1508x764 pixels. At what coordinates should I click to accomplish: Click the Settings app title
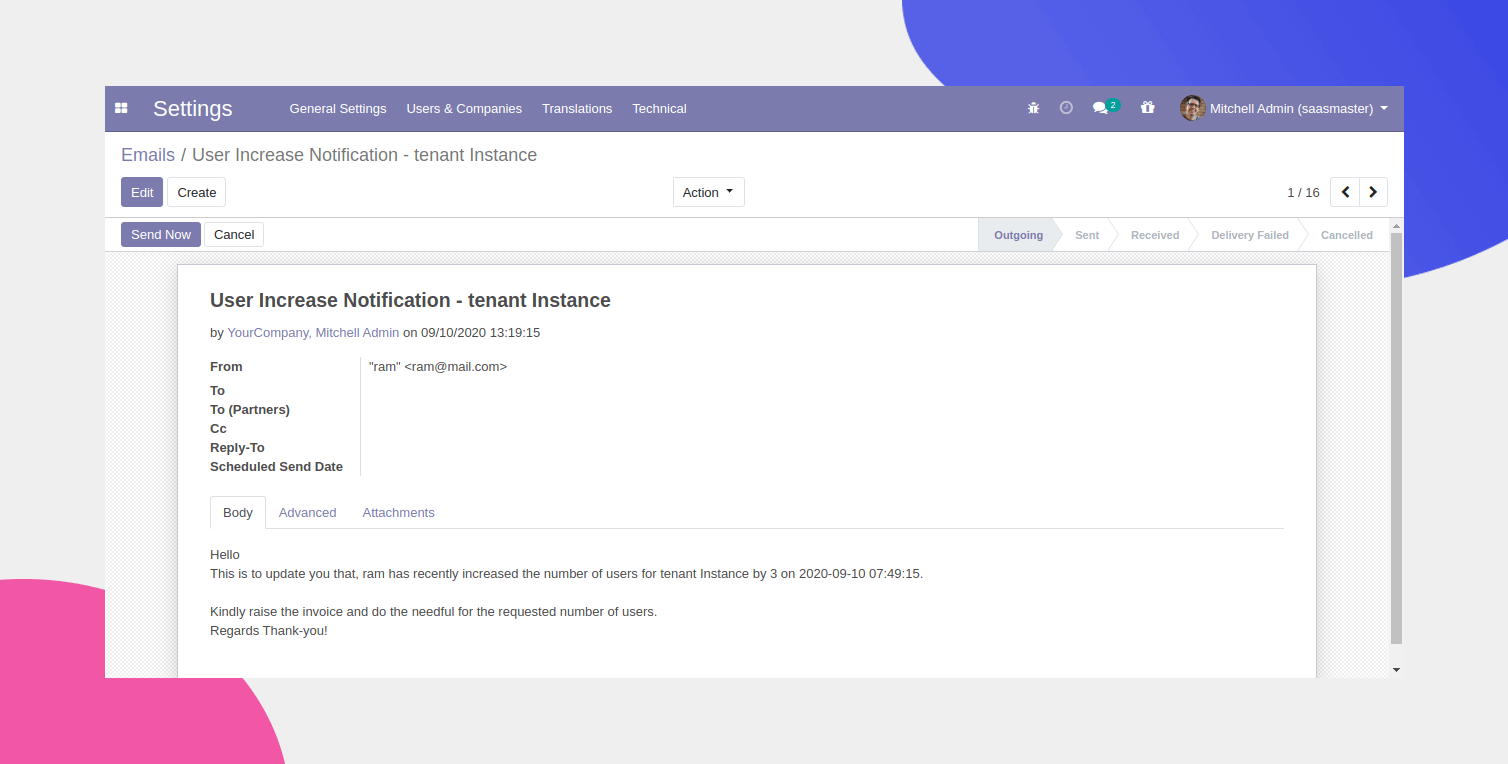point(193,108)
